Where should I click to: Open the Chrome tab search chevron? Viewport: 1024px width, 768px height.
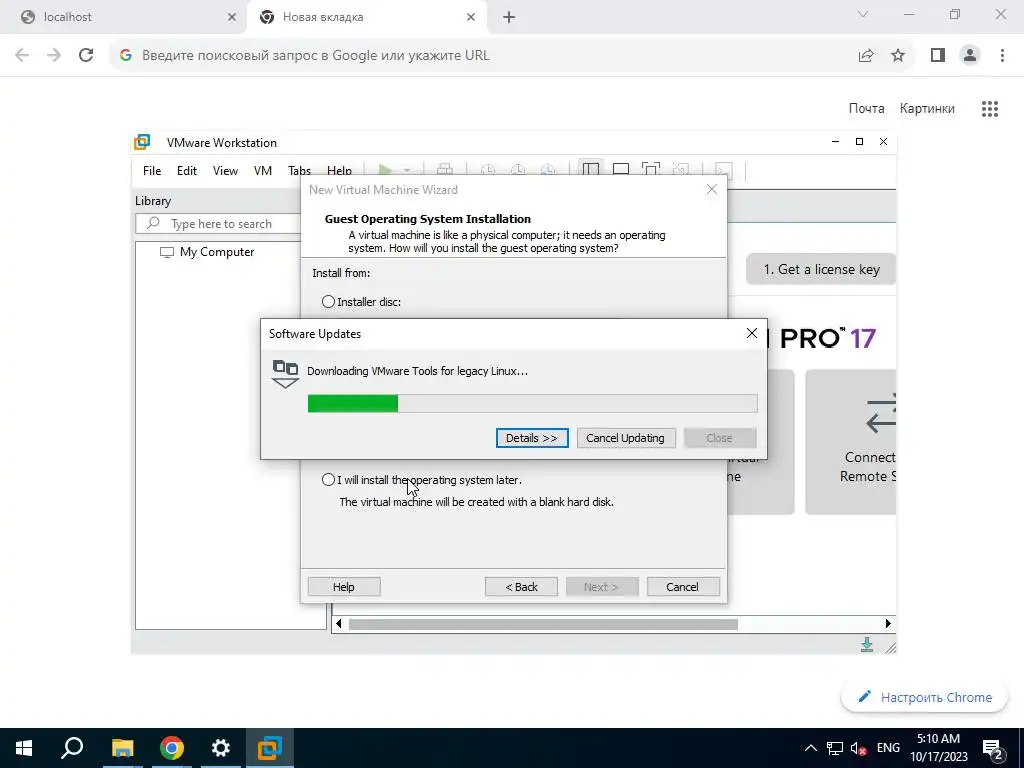point(863,14)
